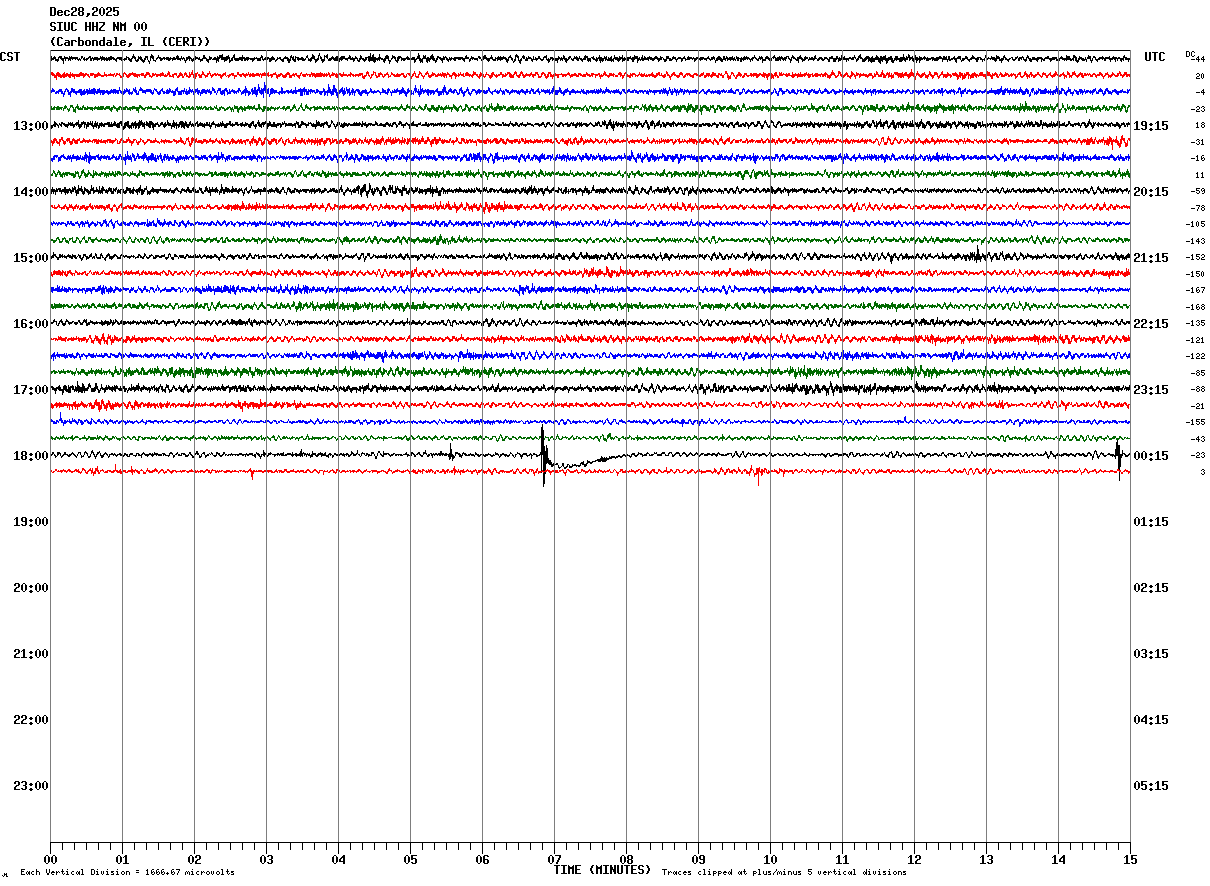Click the "01:15" UTC row label

pyautogui.click(x=1151, y=522)
